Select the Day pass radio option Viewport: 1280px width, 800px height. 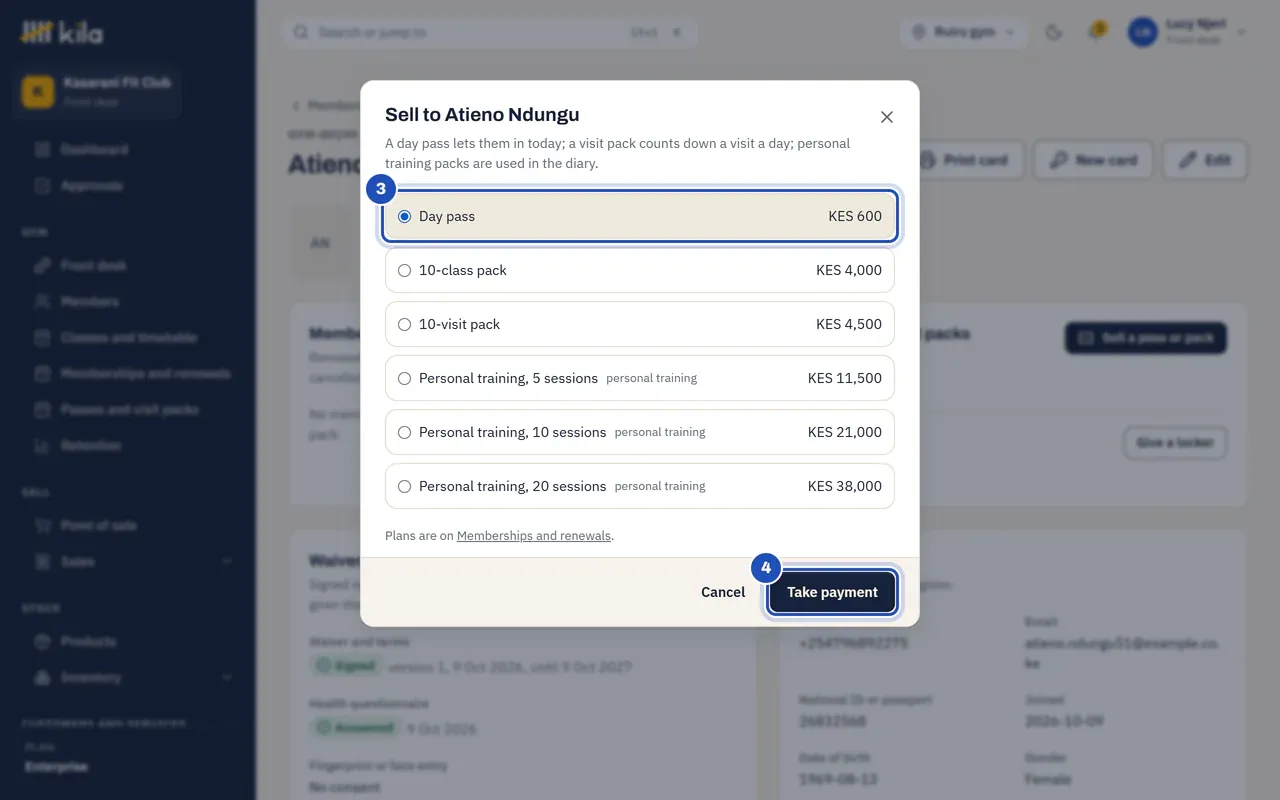[x=640, y=216]
